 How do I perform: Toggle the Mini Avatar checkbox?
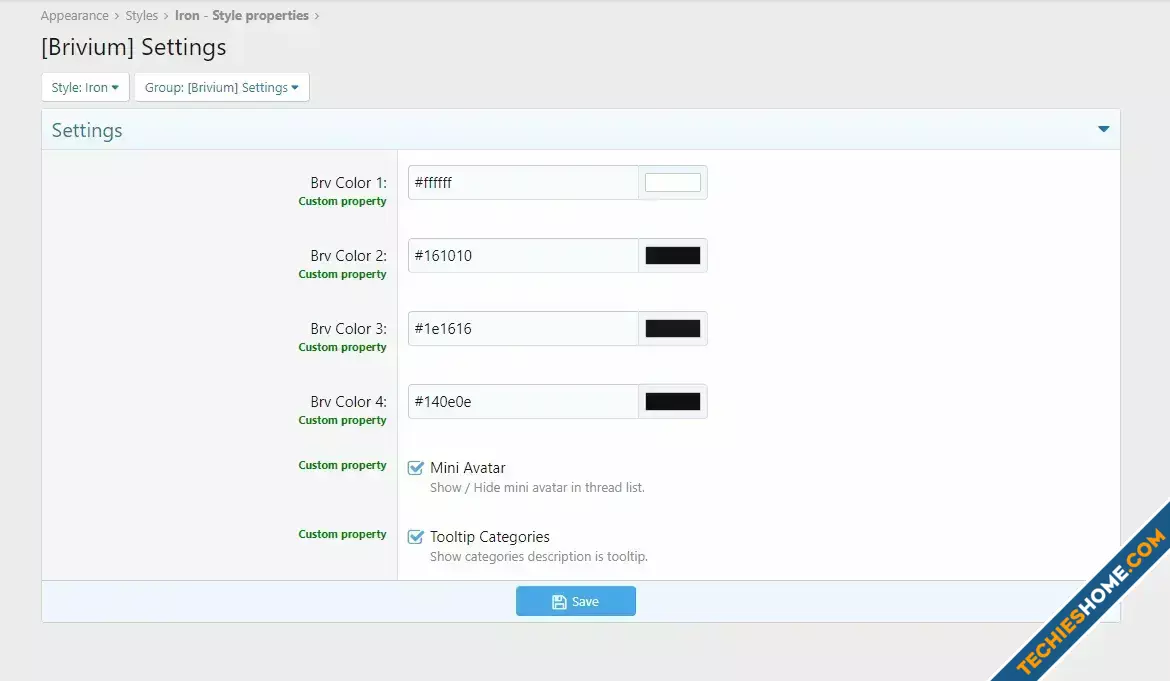pyautogui.click(x=416, y=468)
